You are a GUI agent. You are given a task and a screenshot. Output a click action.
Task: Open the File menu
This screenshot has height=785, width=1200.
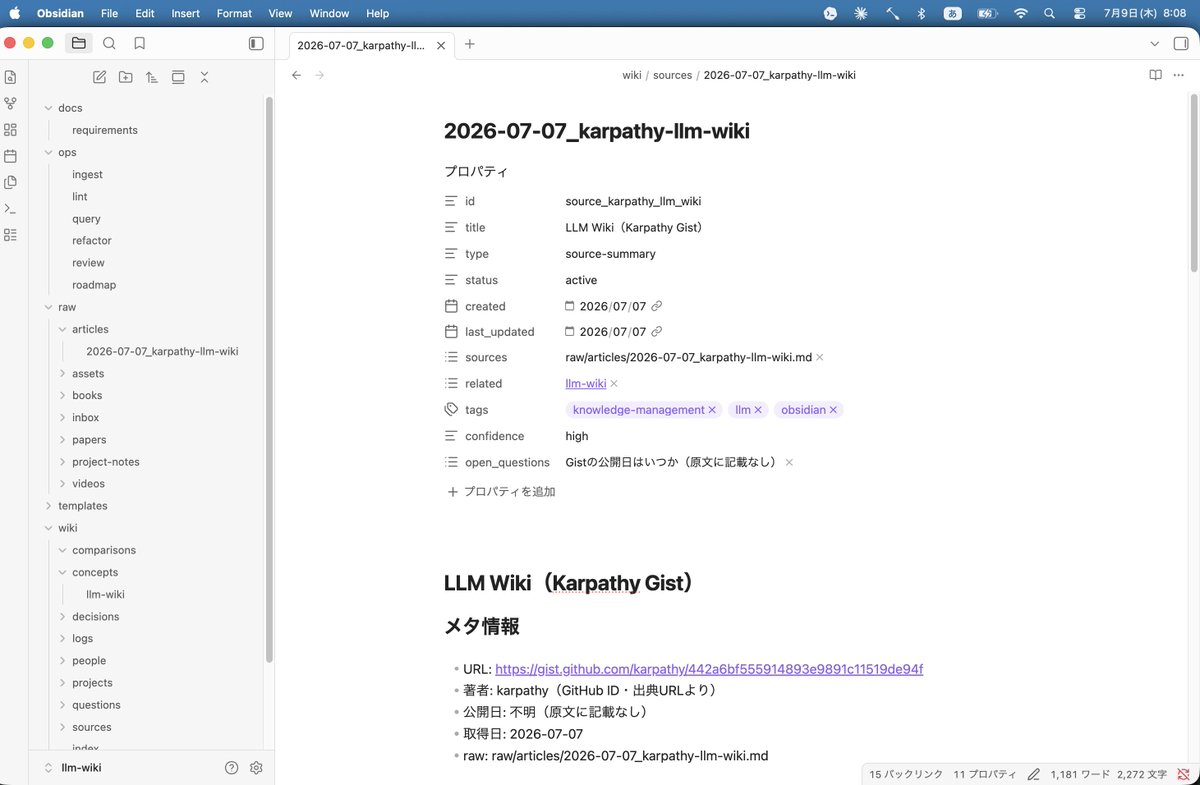(x=109, y=14)
